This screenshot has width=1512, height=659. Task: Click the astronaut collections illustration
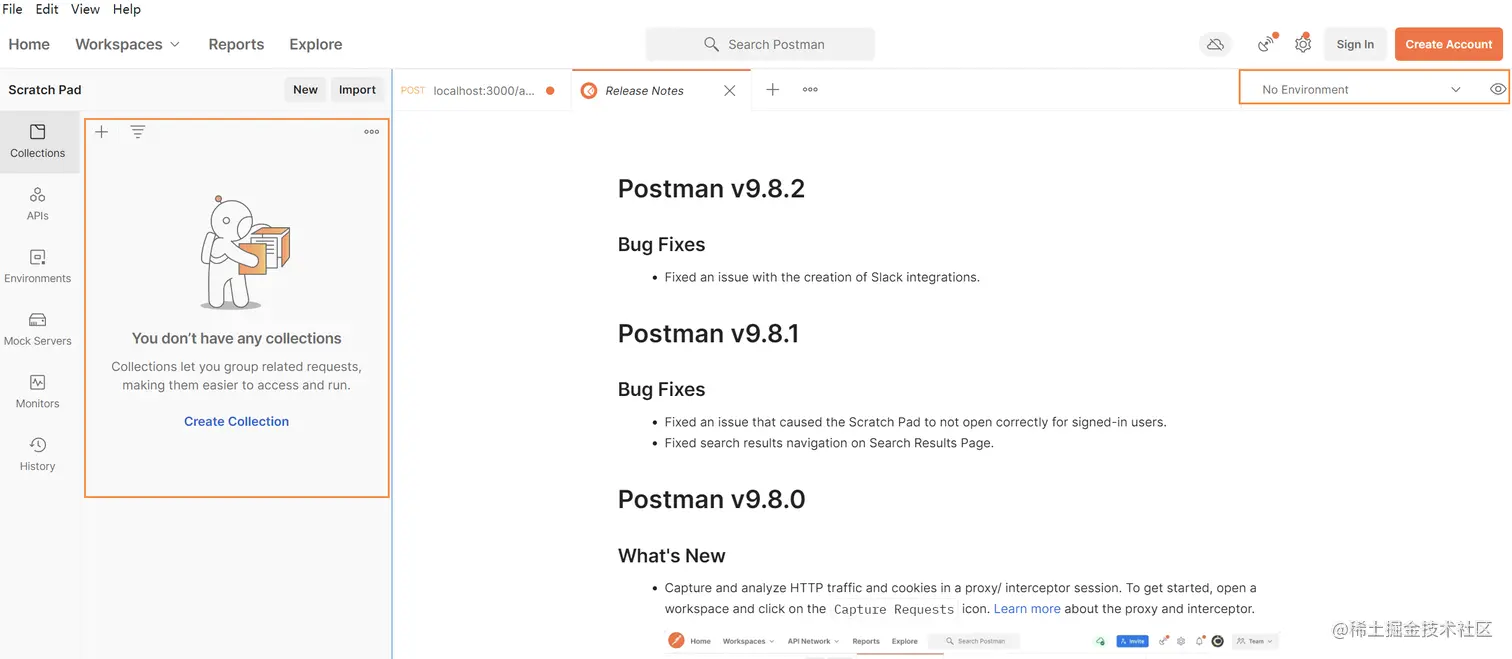tap(245, 252)
